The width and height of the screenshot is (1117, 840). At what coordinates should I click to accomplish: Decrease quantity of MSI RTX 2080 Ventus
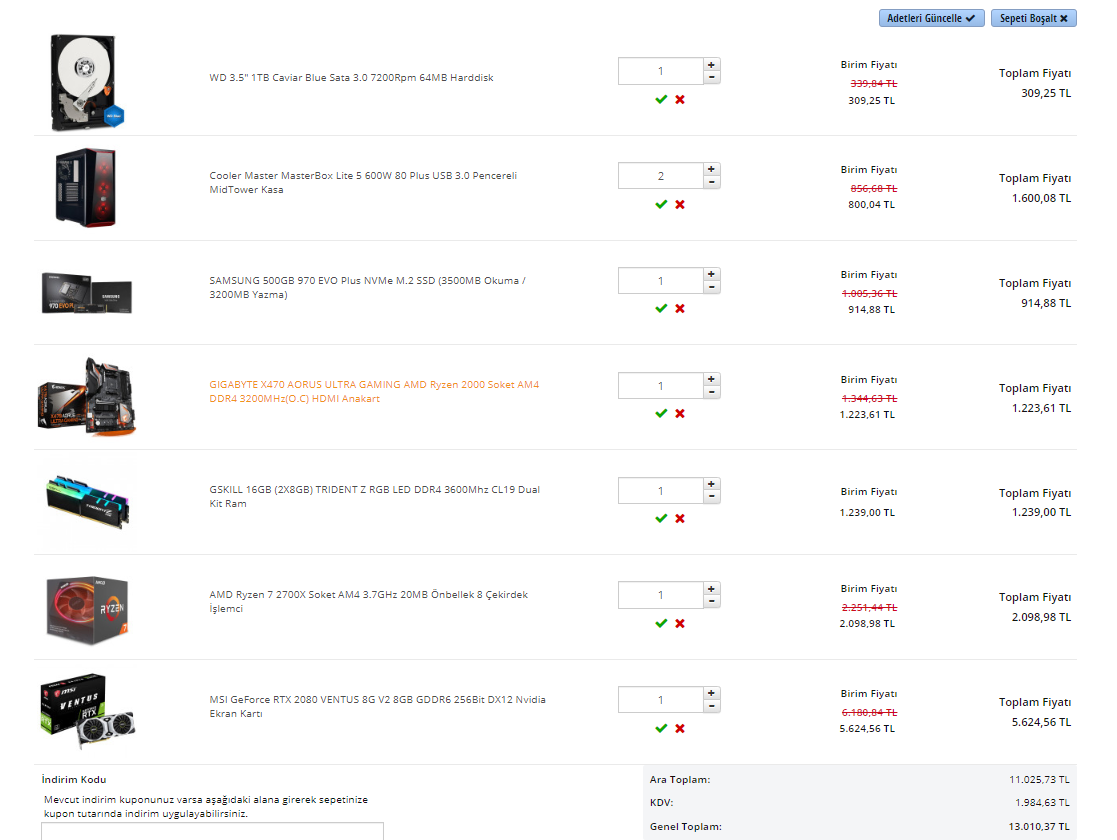(711, 705)
